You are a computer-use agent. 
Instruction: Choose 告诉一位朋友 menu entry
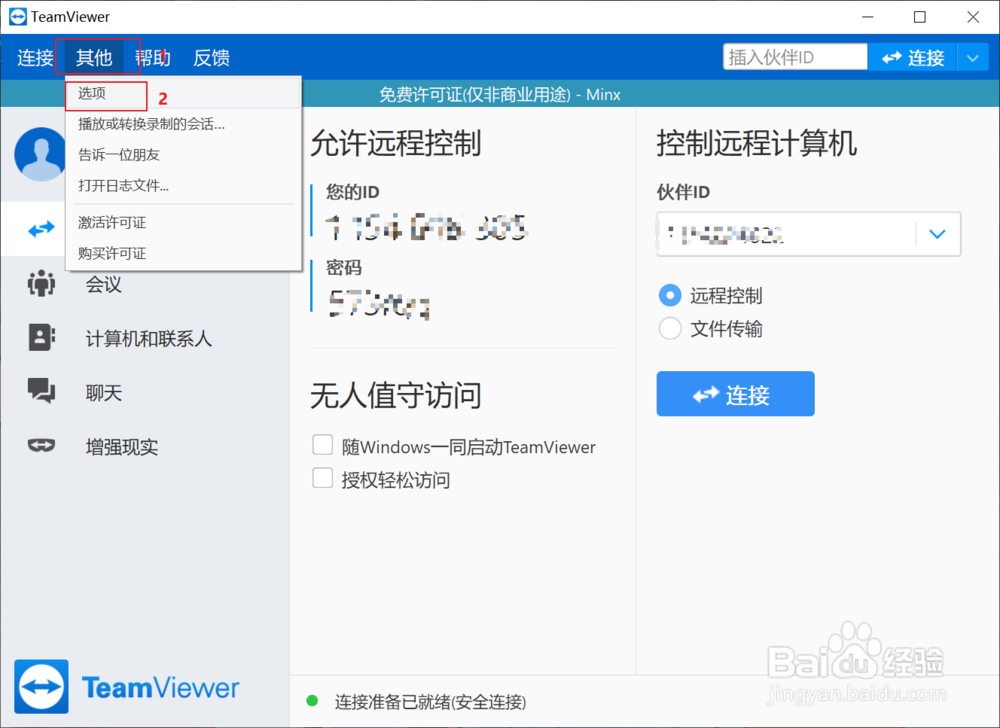tap(184, 154)
